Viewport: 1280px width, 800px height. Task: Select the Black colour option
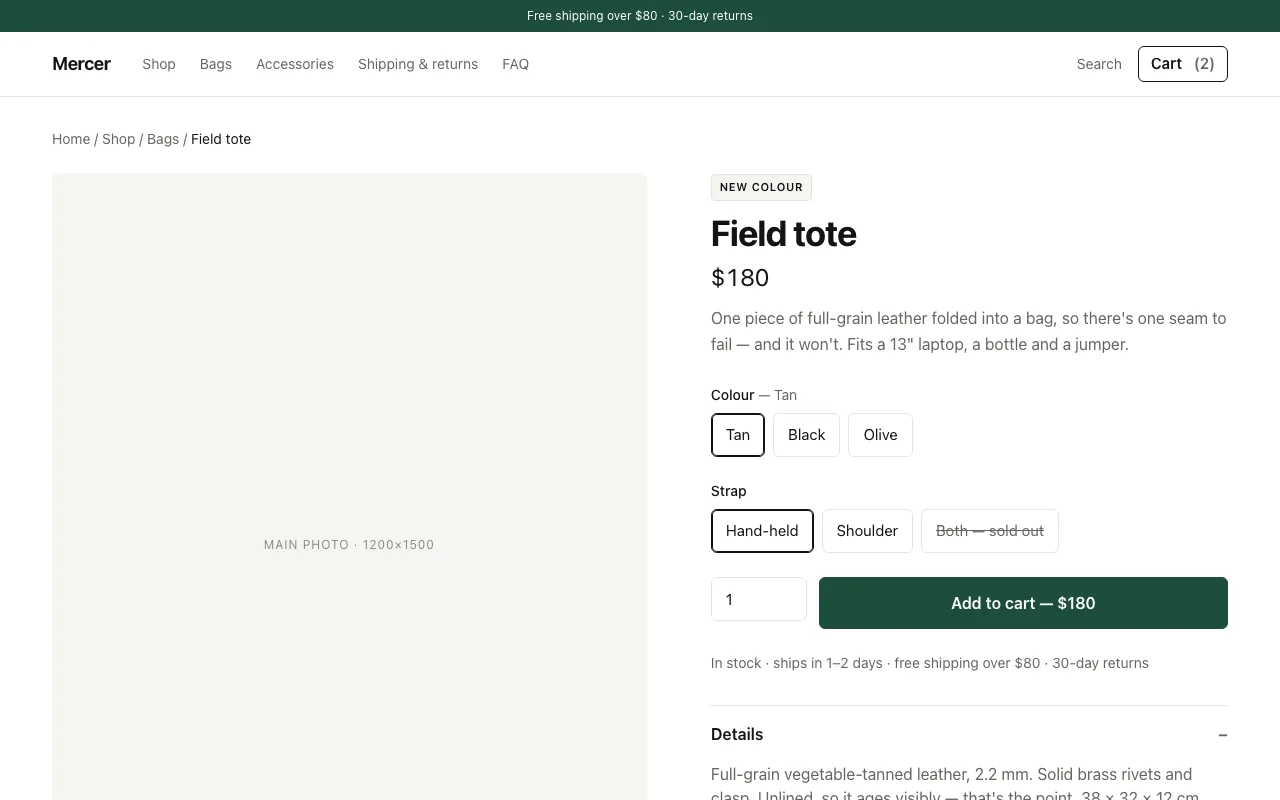tap(806, 435)
